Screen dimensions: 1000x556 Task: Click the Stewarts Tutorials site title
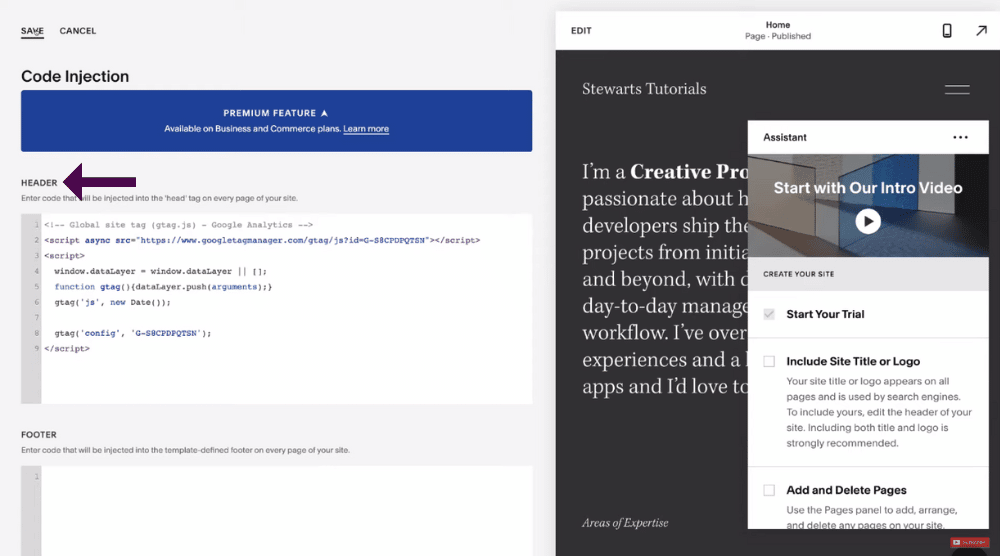point(644,89)
